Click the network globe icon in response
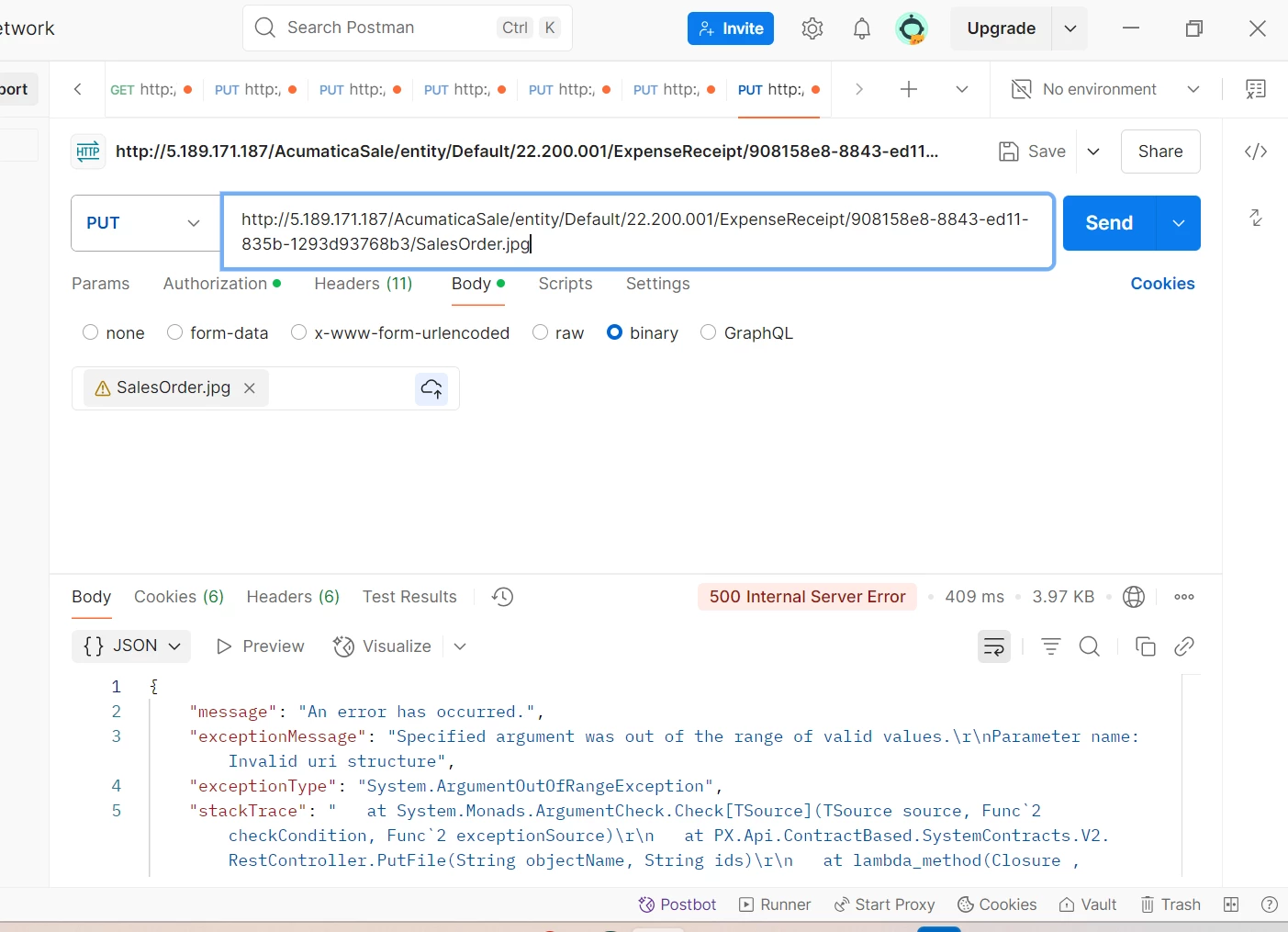The image size is (1288, 932). click(1134, 597)
